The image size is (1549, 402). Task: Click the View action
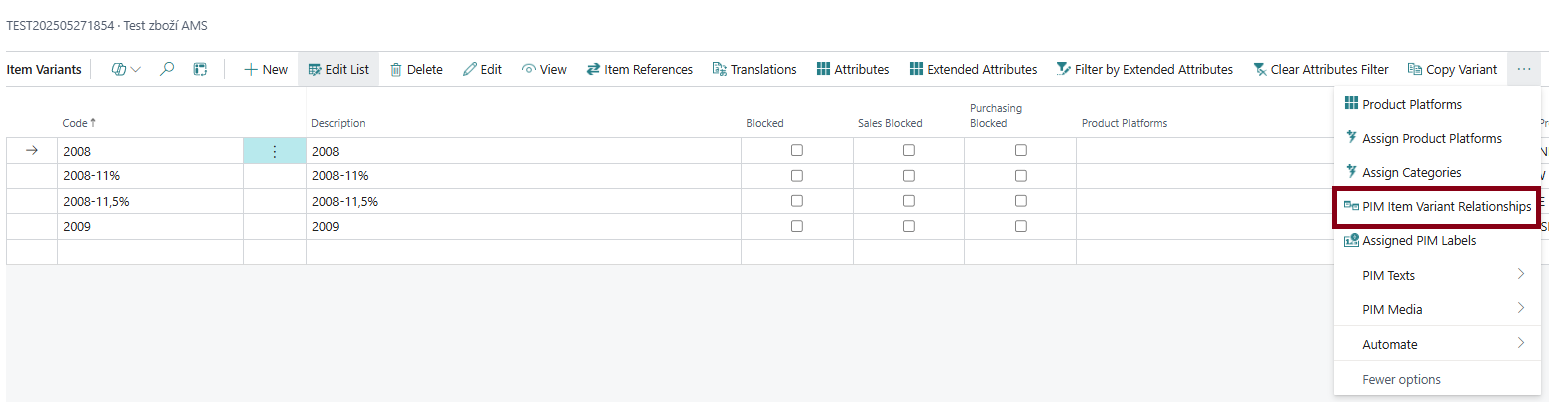pos(544,69)
